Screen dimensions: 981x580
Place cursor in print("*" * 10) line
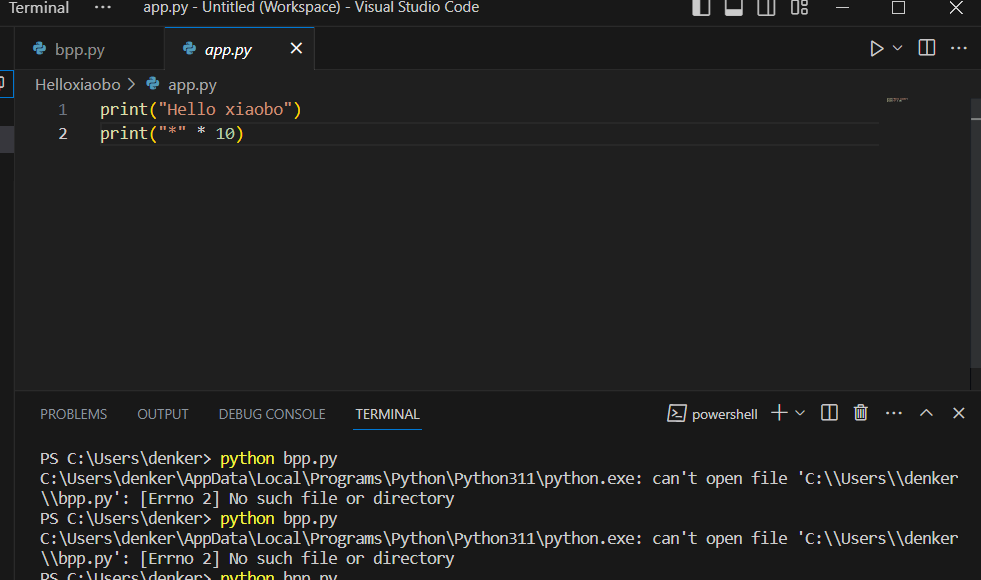pyautogui.click(x=171, y=133)
